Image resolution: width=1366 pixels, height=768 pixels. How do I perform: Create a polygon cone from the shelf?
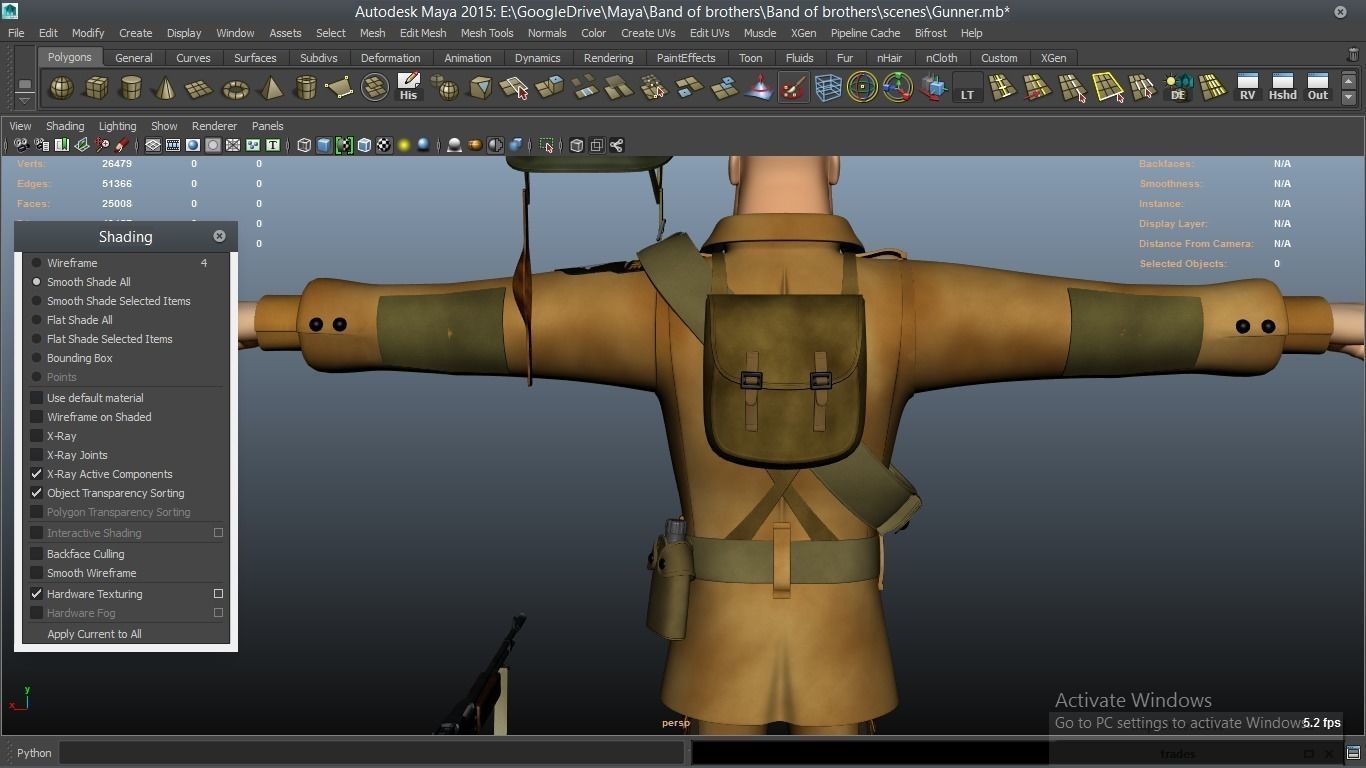[165, 88]
